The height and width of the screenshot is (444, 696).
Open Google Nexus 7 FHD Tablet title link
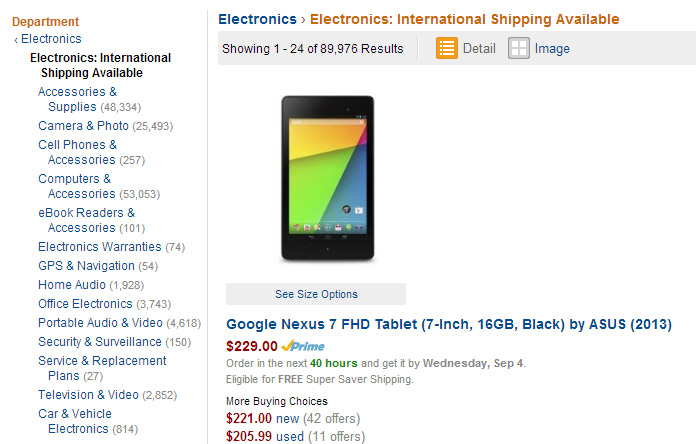[x=449, y=324]
